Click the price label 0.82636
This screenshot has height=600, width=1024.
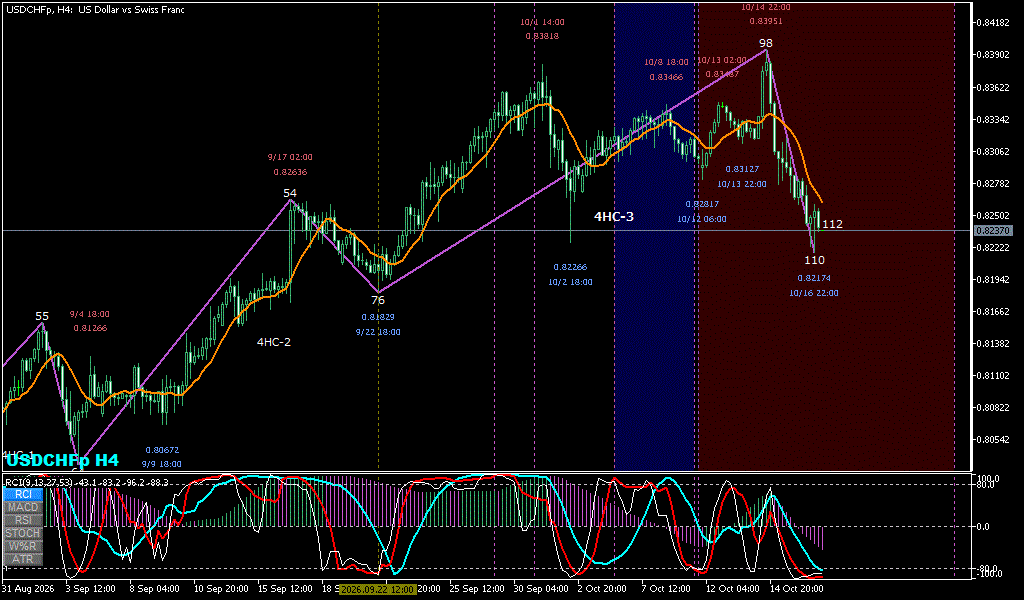tap(290, 172)
